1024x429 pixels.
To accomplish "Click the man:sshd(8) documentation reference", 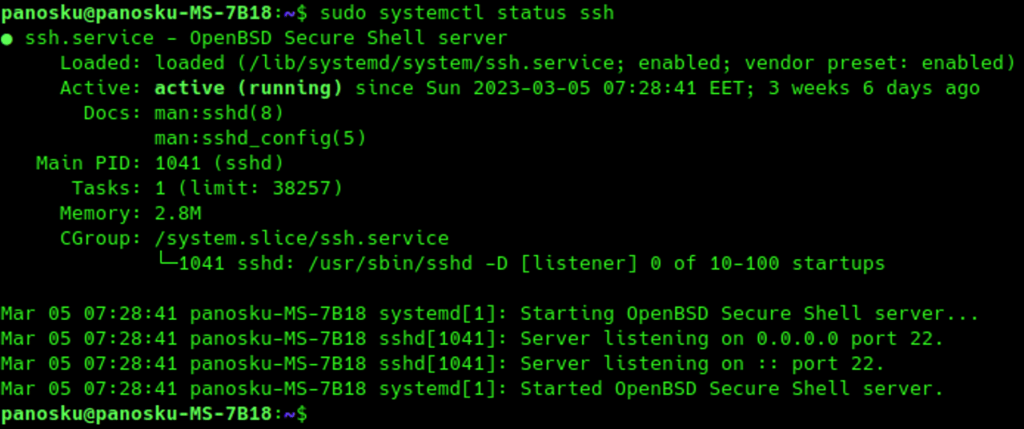I will coord(219,114).
